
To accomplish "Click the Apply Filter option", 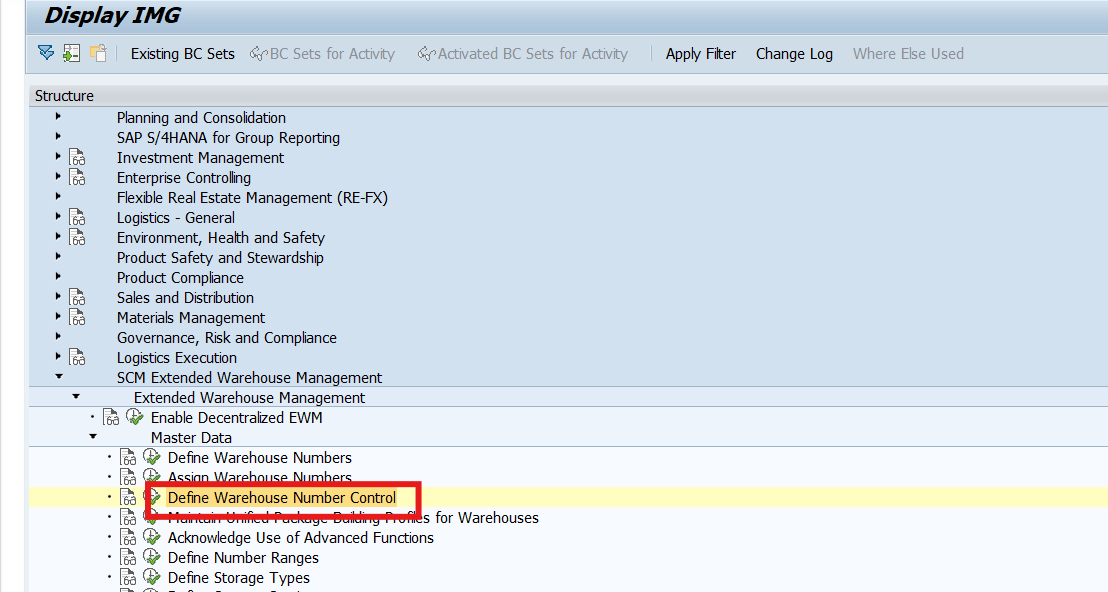I will click(x=700, y=54).
